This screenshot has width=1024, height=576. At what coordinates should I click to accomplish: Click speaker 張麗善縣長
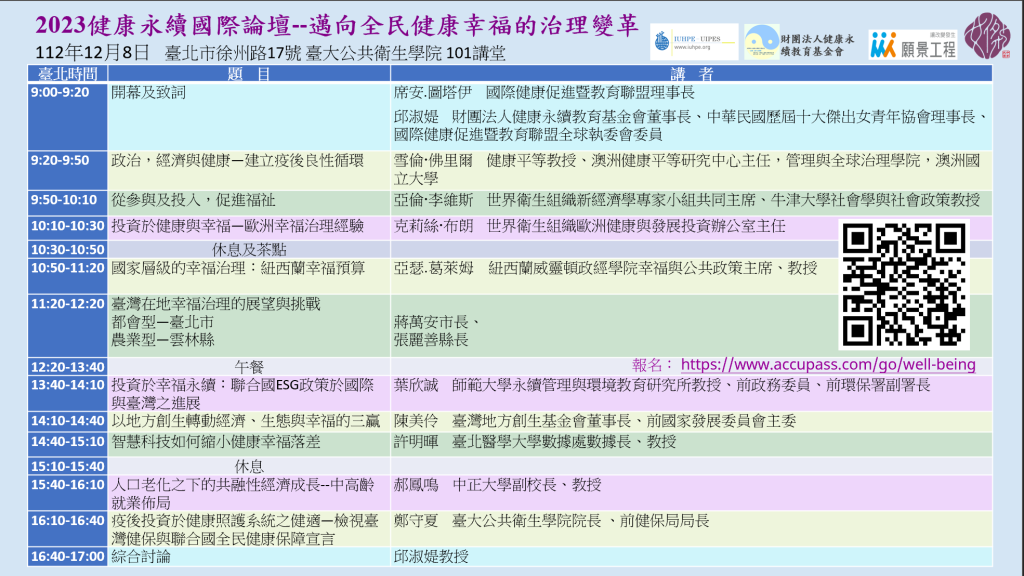[x=431, y=340]
